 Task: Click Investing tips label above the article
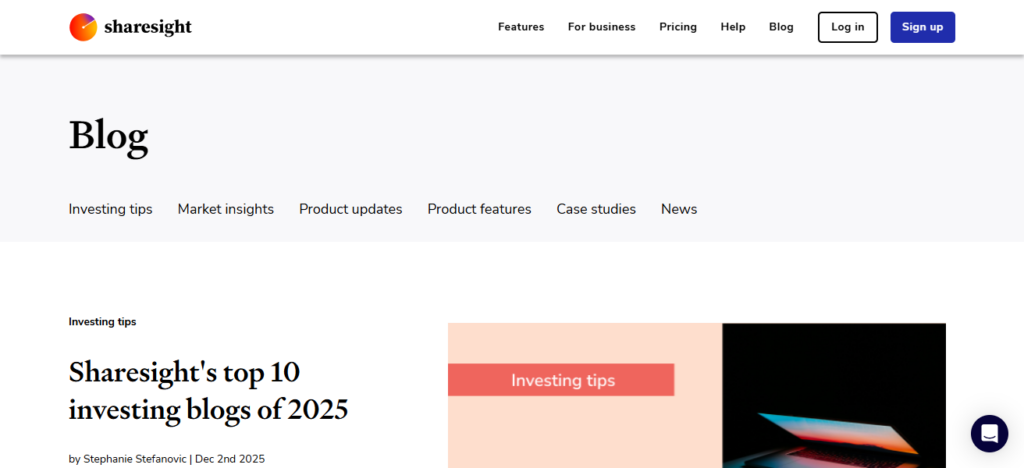[103, 322]
